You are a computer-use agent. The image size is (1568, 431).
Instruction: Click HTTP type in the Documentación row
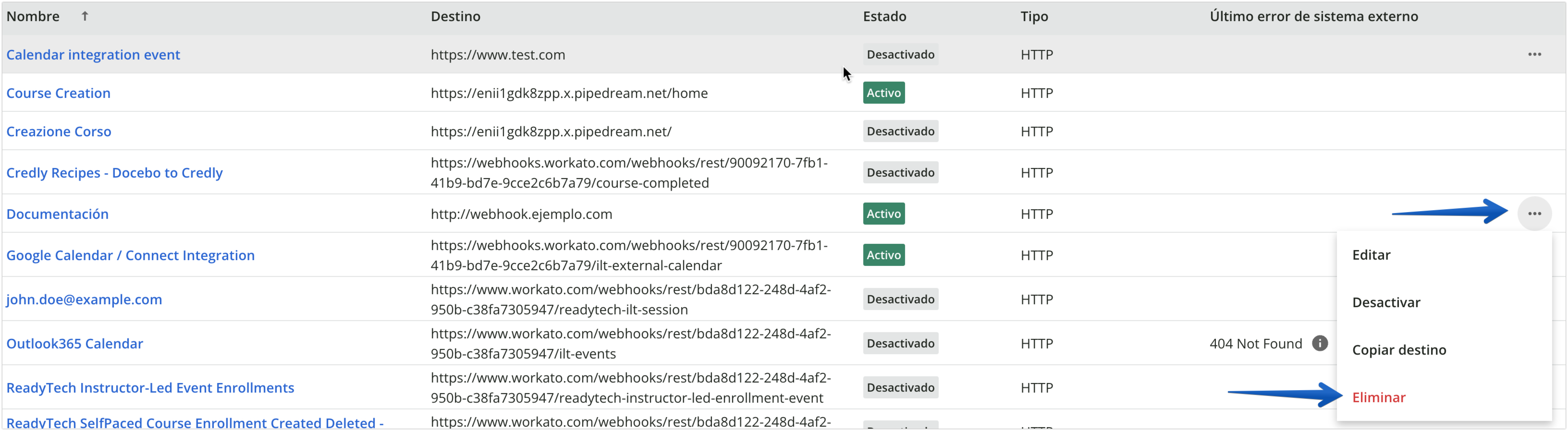tap(1037, 214)
